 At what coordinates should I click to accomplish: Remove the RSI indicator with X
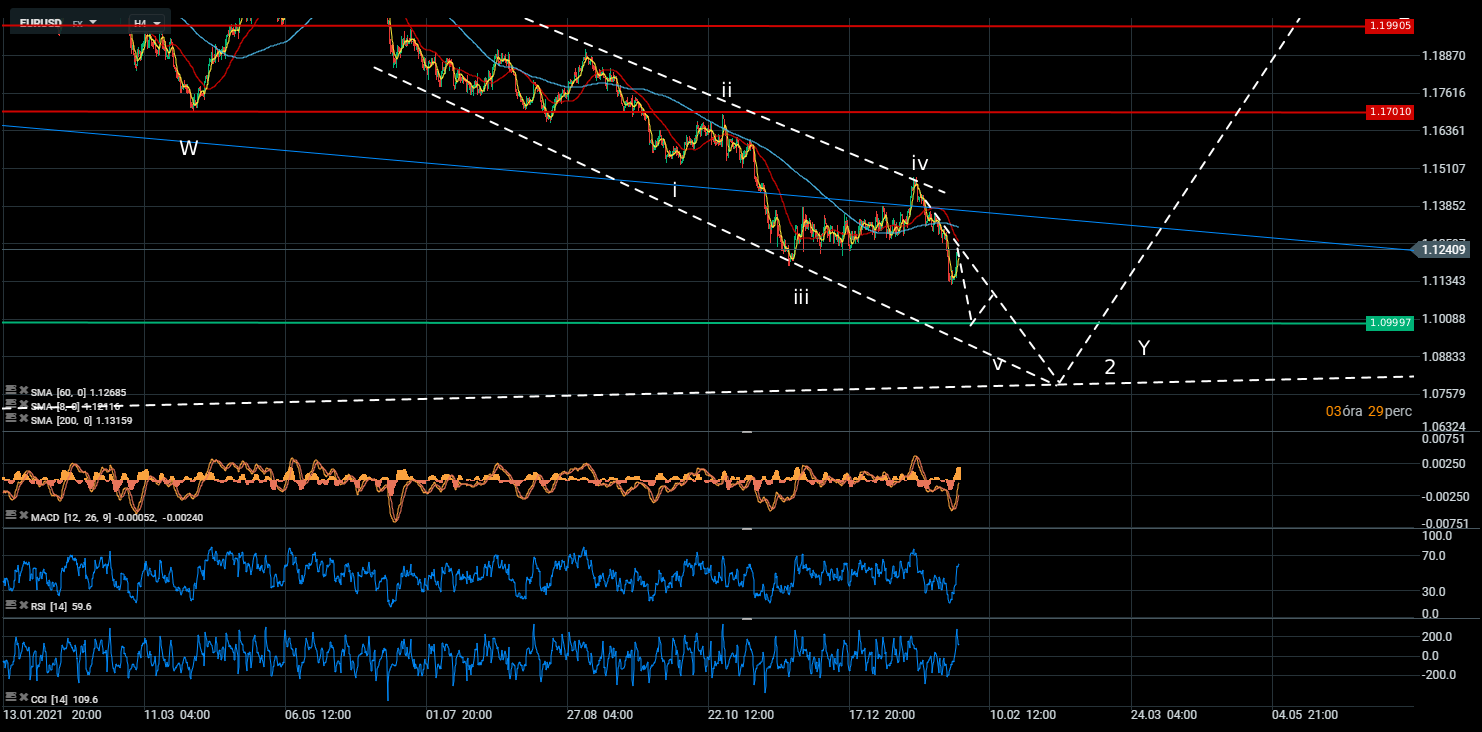point(23,605)
